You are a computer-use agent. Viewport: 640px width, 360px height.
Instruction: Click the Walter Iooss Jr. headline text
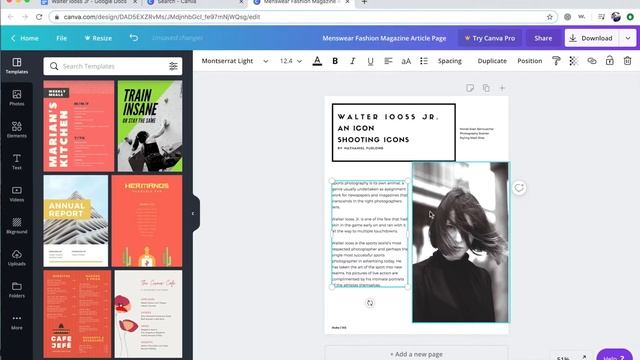pyautogui.click(x=388, y=117)
